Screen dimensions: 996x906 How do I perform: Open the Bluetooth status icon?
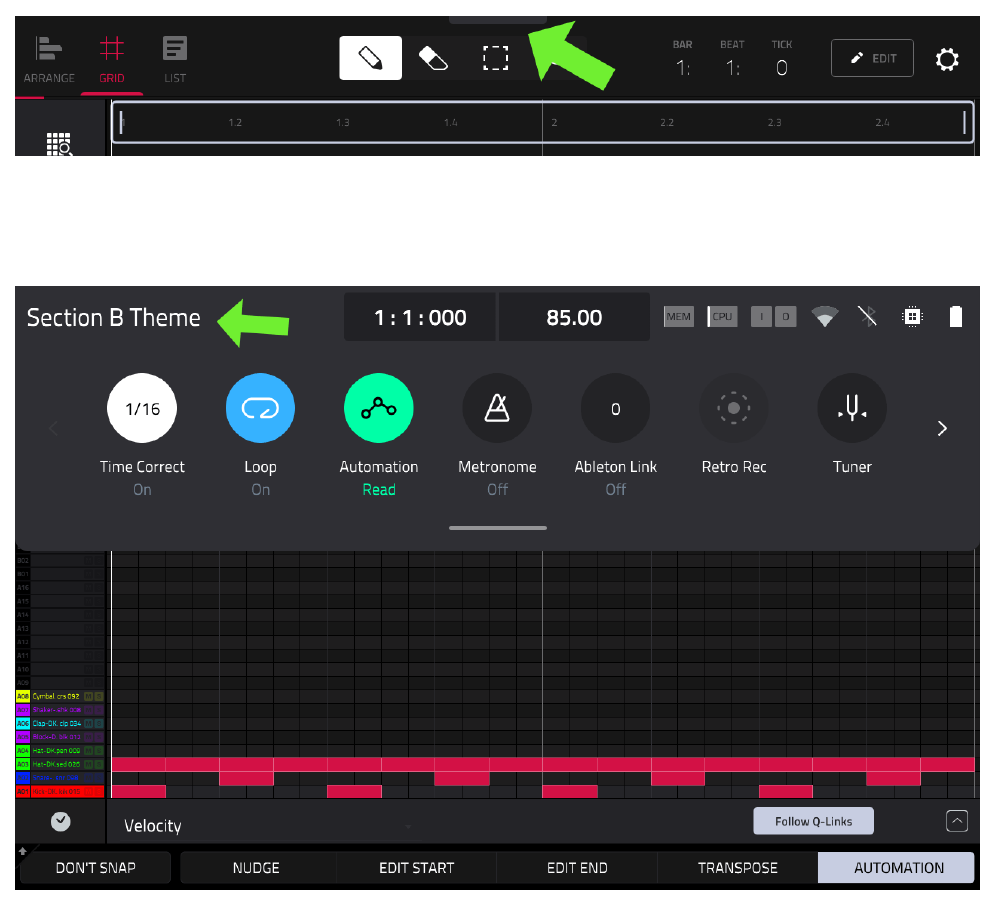(867, 316)
